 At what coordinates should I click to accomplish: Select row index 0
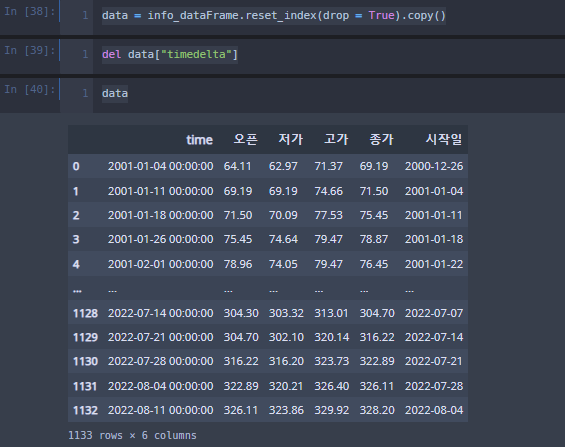(76, 166)
